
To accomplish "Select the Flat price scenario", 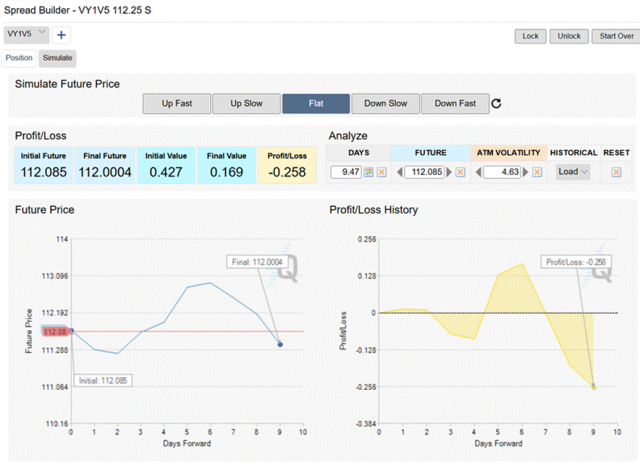I will coord(316,103).
